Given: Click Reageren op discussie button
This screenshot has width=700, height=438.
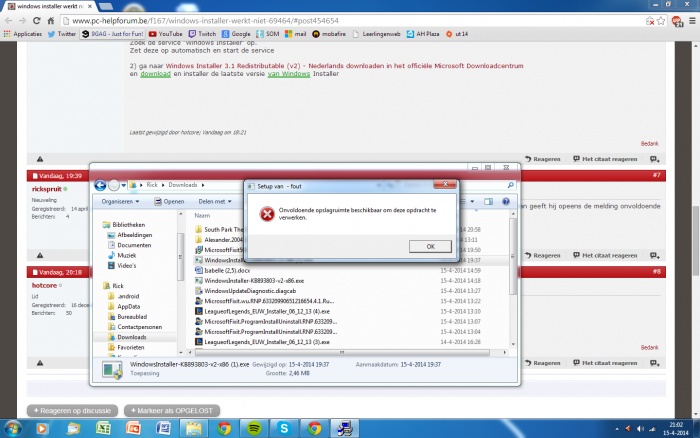Looking at the screenshot, I should [72, 411].
